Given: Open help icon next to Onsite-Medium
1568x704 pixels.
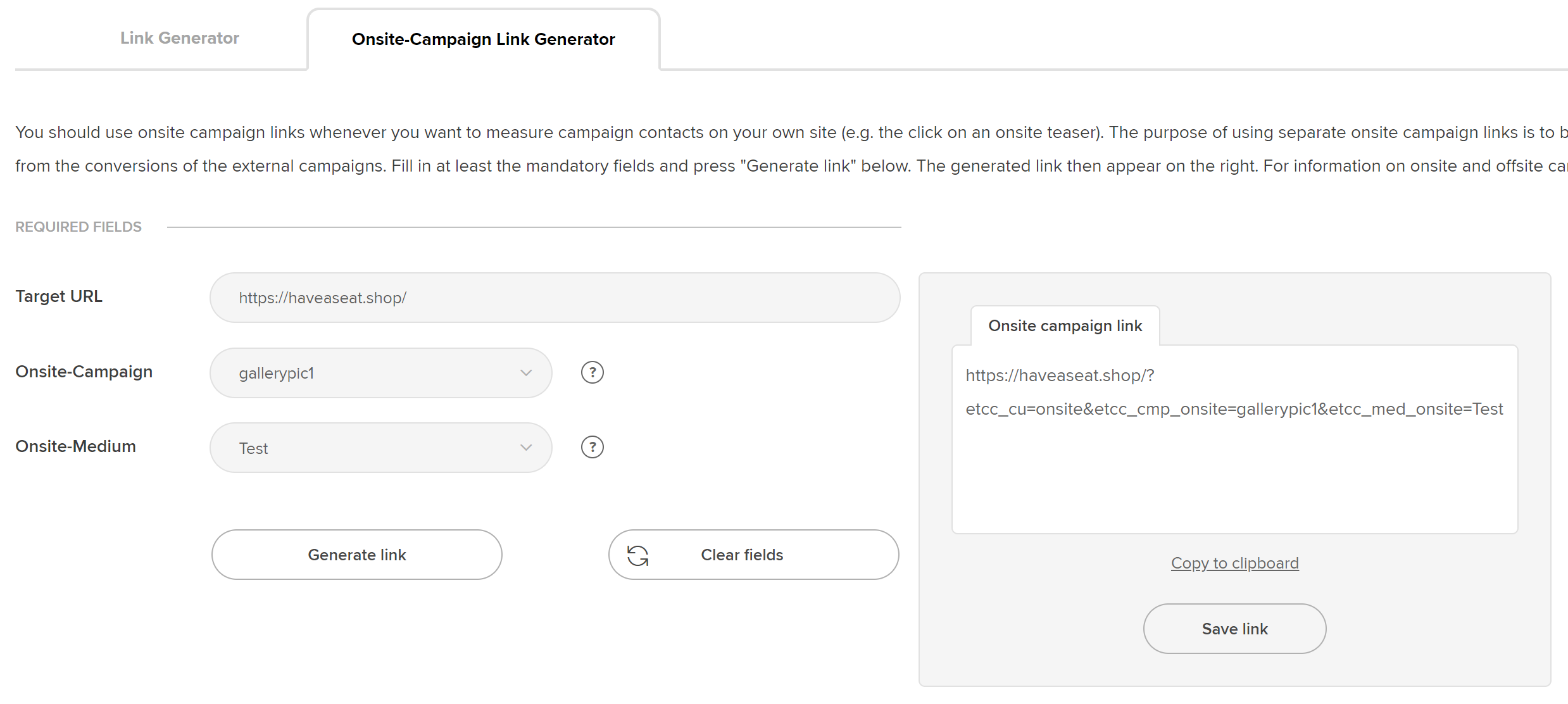Looking at the screenshot, I should pyautogui.click(x=592, y=448).
